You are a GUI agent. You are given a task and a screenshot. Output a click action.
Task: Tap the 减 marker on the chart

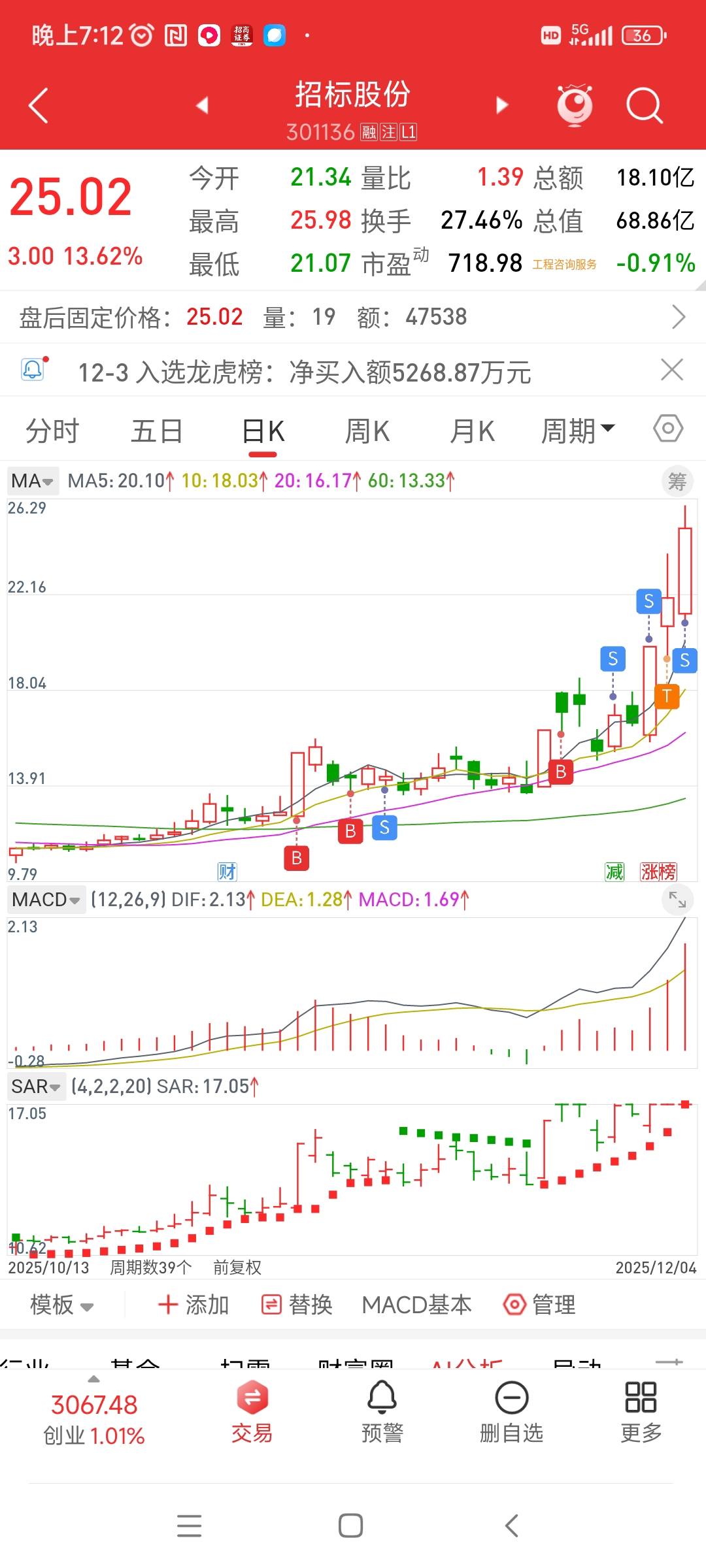pos(614,872)
